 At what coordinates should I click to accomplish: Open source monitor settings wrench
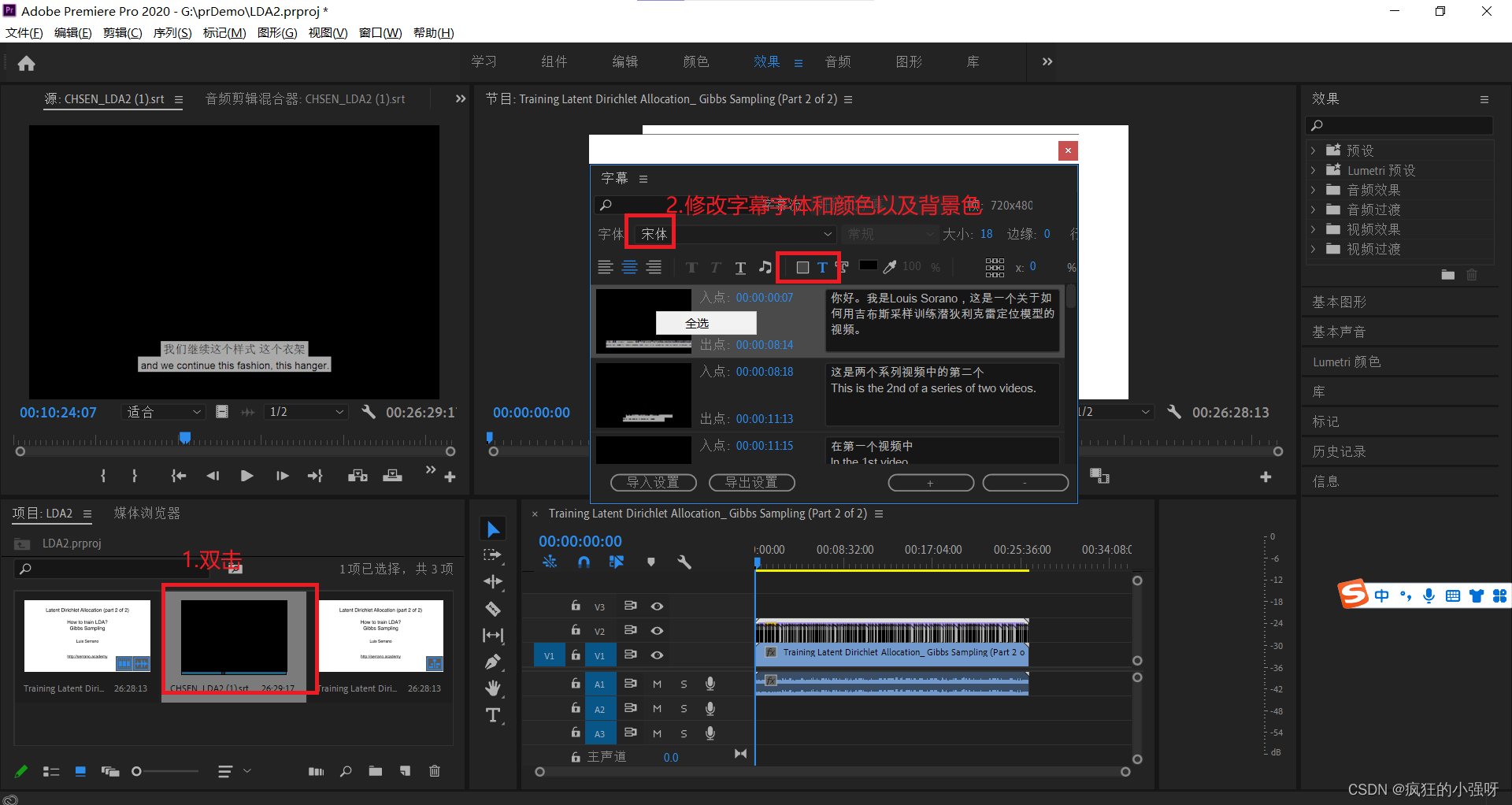point(369,412)
